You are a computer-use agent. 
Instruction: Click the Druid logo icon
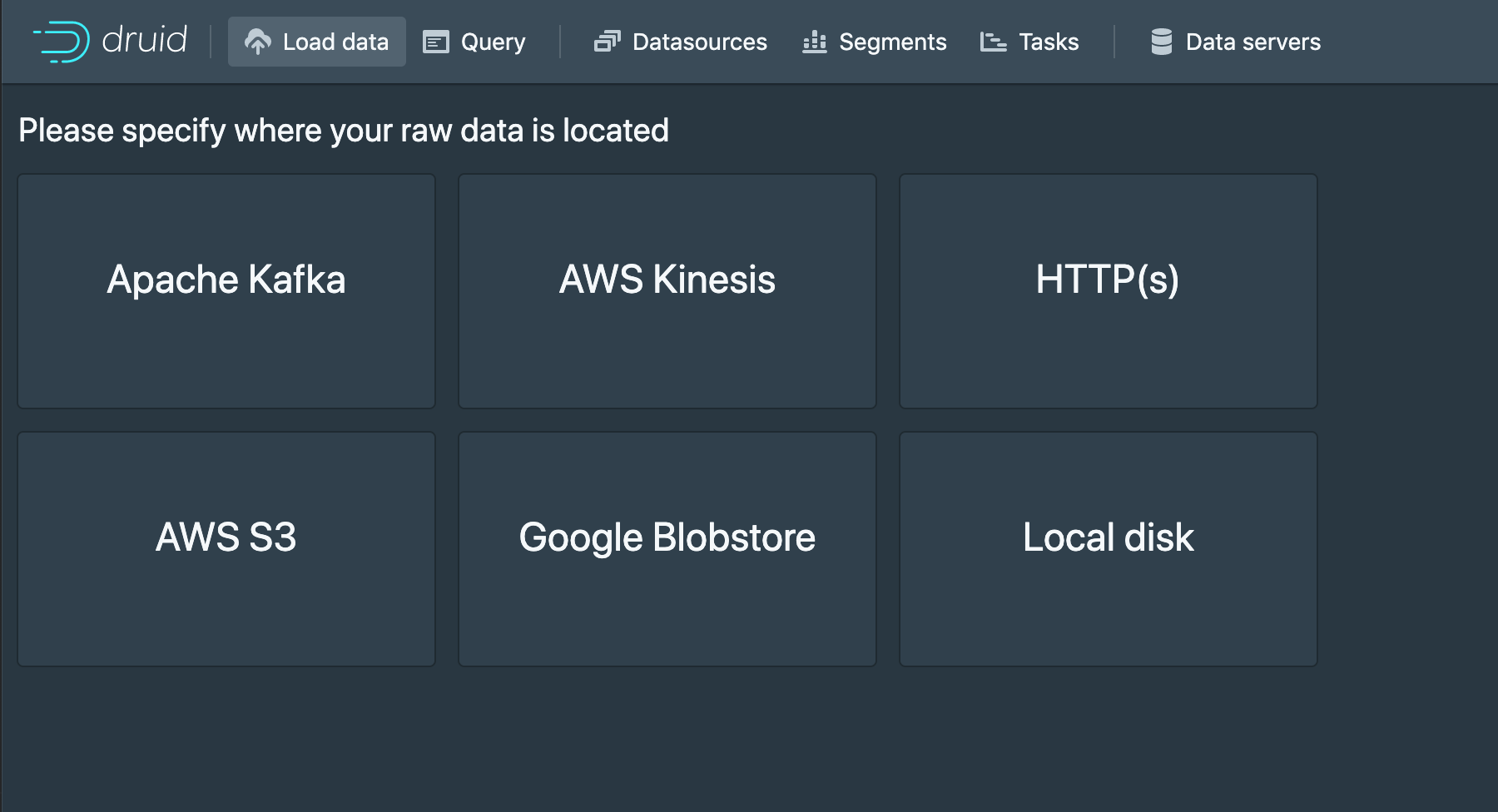coord(62,42)
